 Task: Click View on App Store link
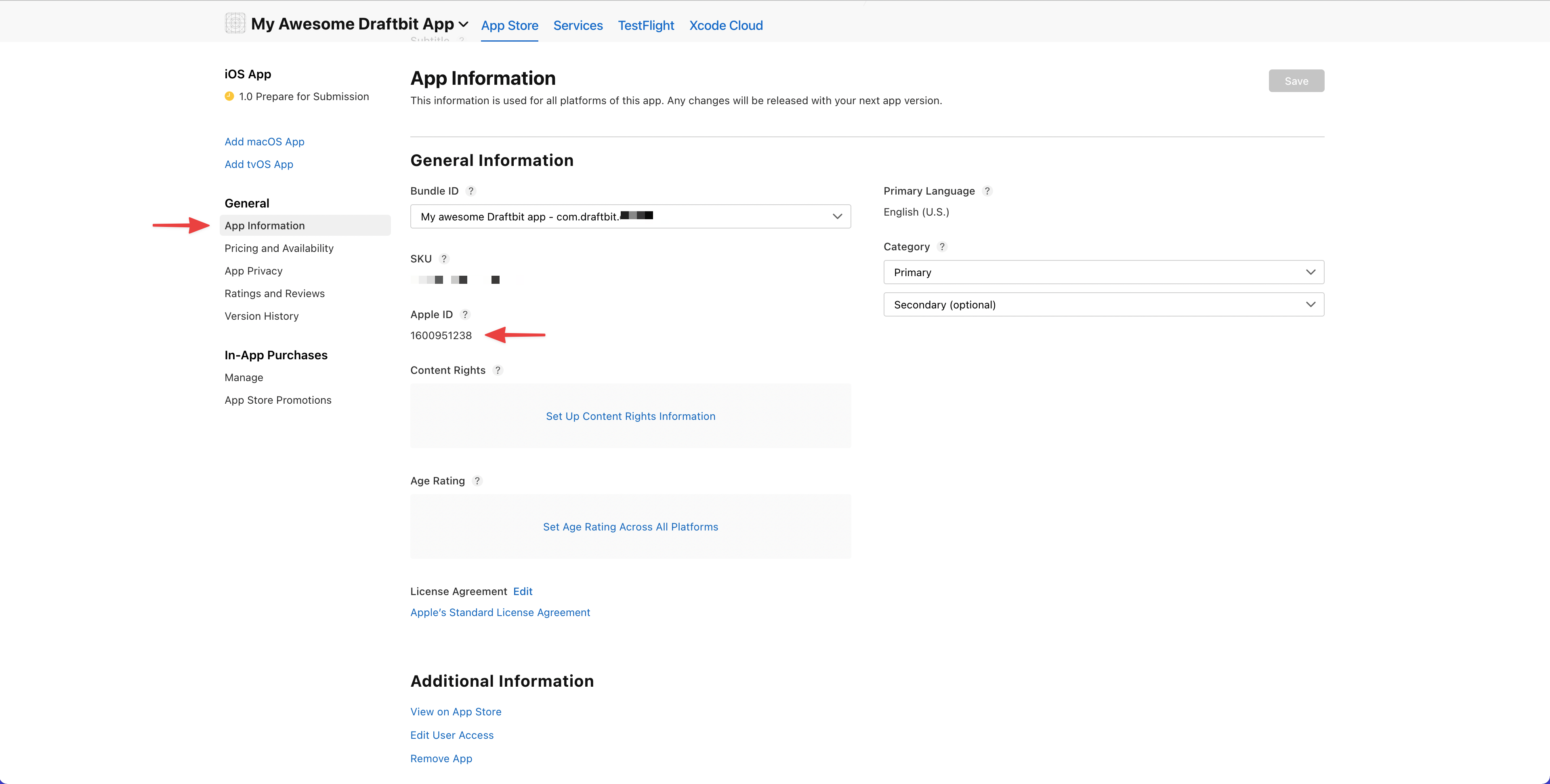(x=456, y=711)
